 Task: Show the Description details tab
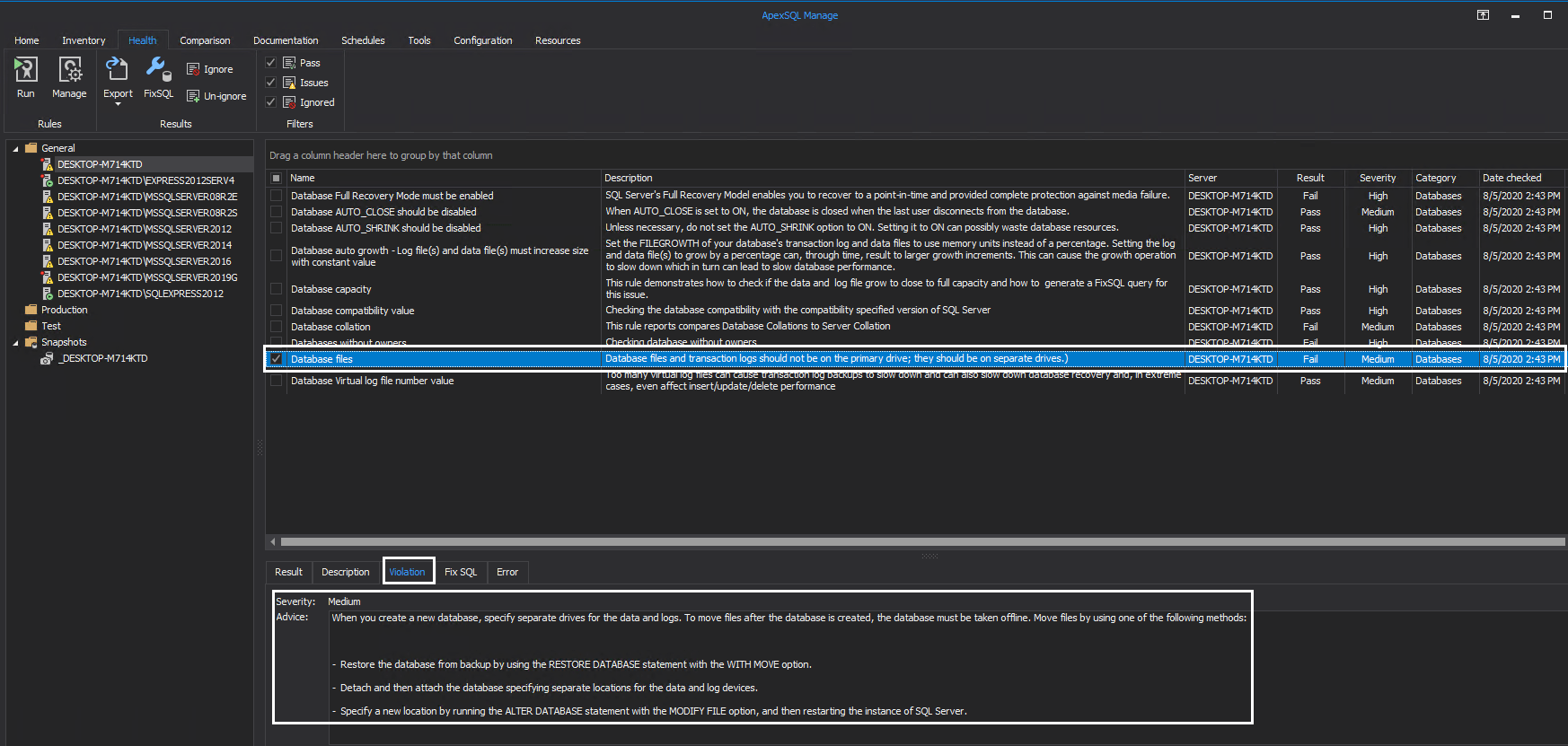[x=346, y=572]
